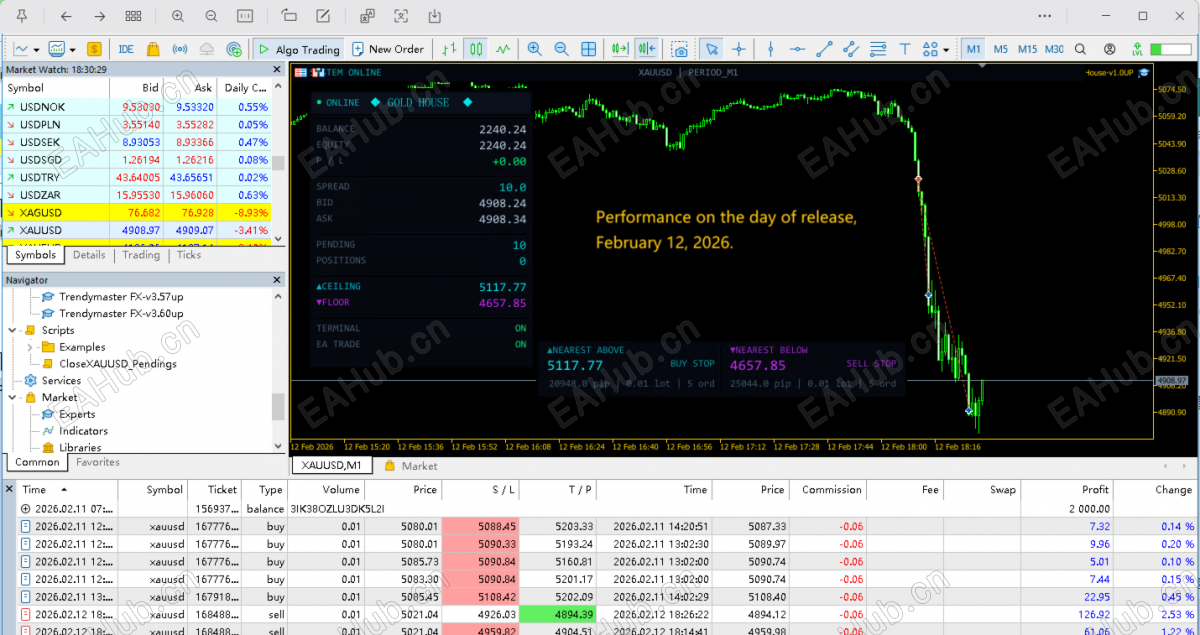Screen dimensions: 1200x635
Task: Open the MetaEditor IDE
Action: tap(126, 49)
